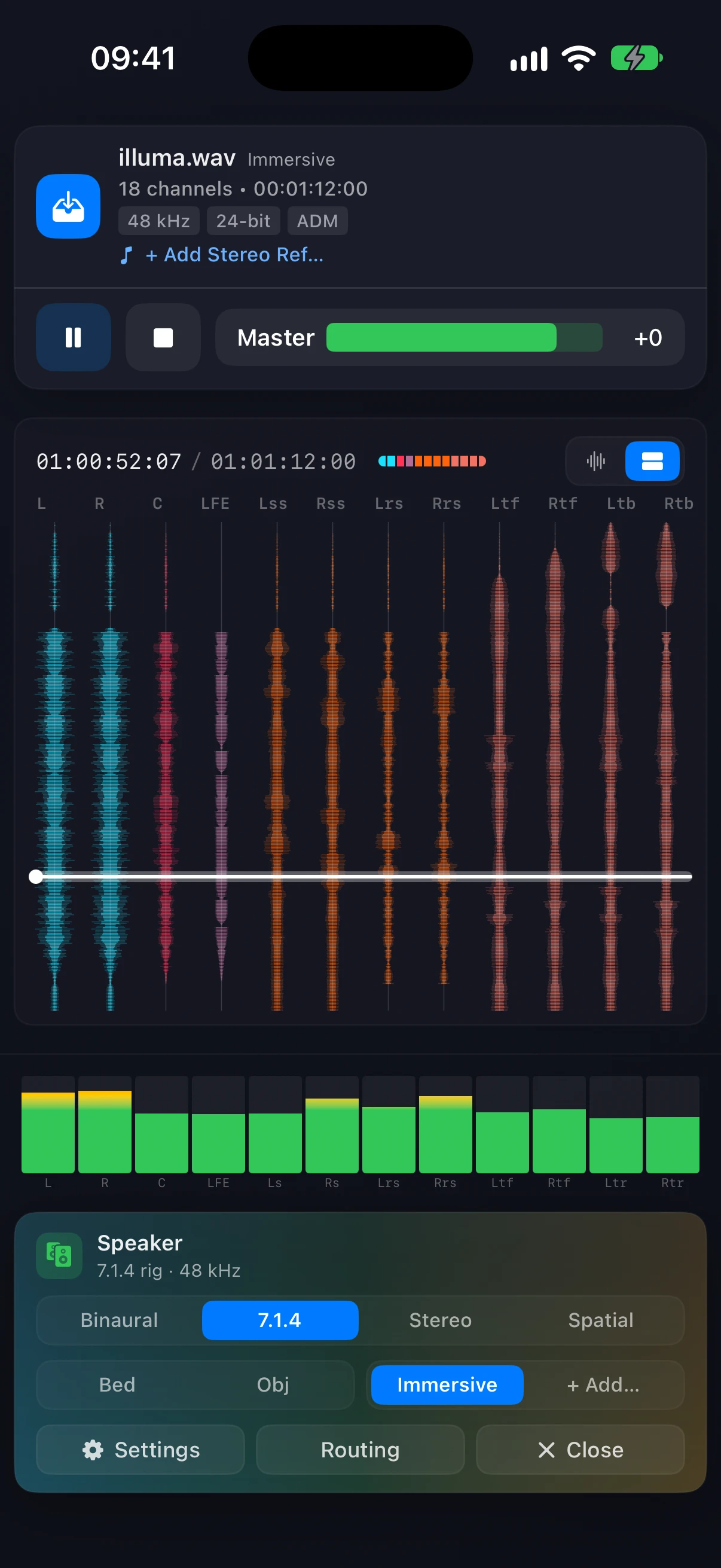Click the LFE level meter bar
Viewport: 721px width, 1568px height.
[x=218, y=1124]
